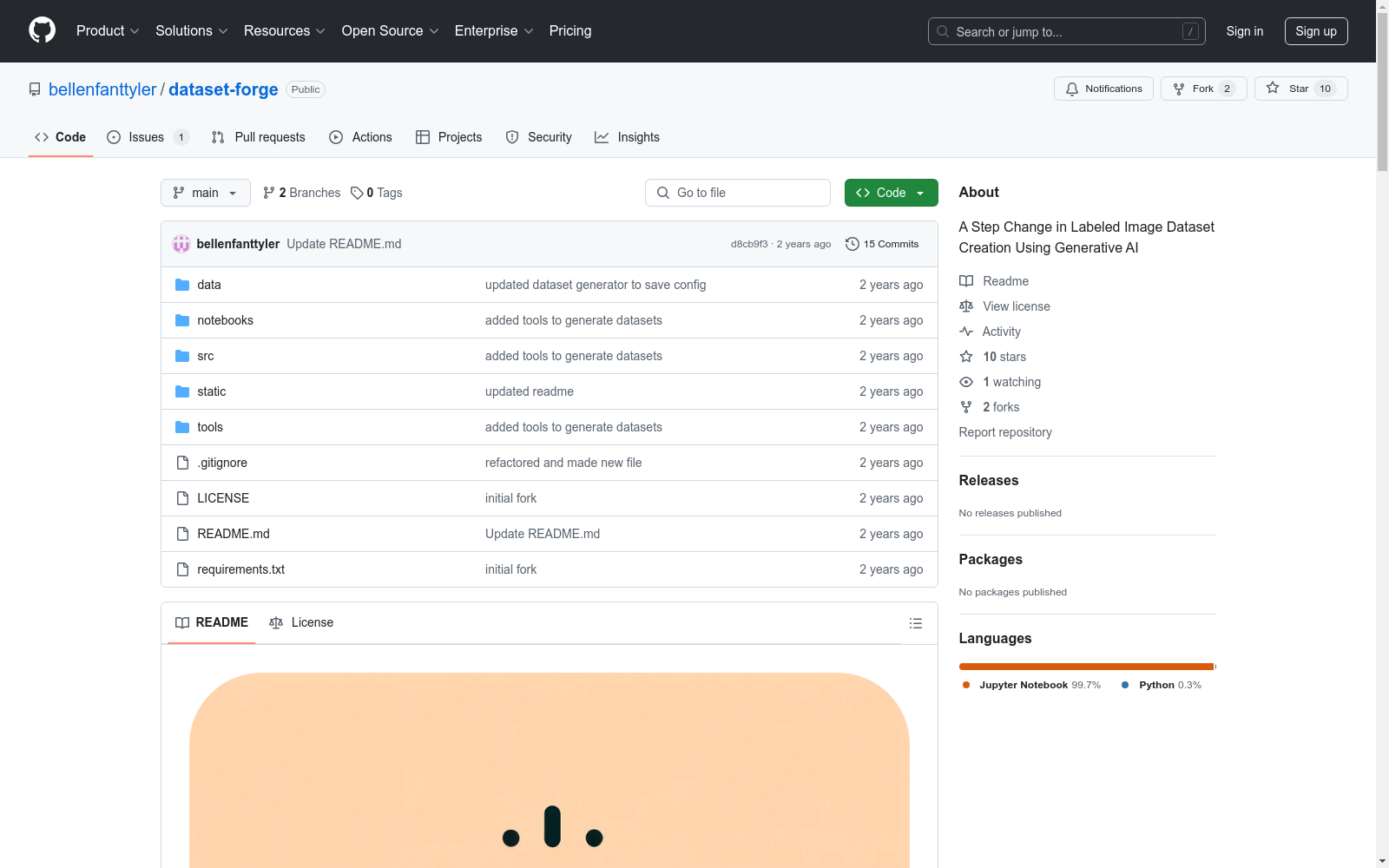Click the fork icon beside 2 forks
1389x868 pixels.
966,407
